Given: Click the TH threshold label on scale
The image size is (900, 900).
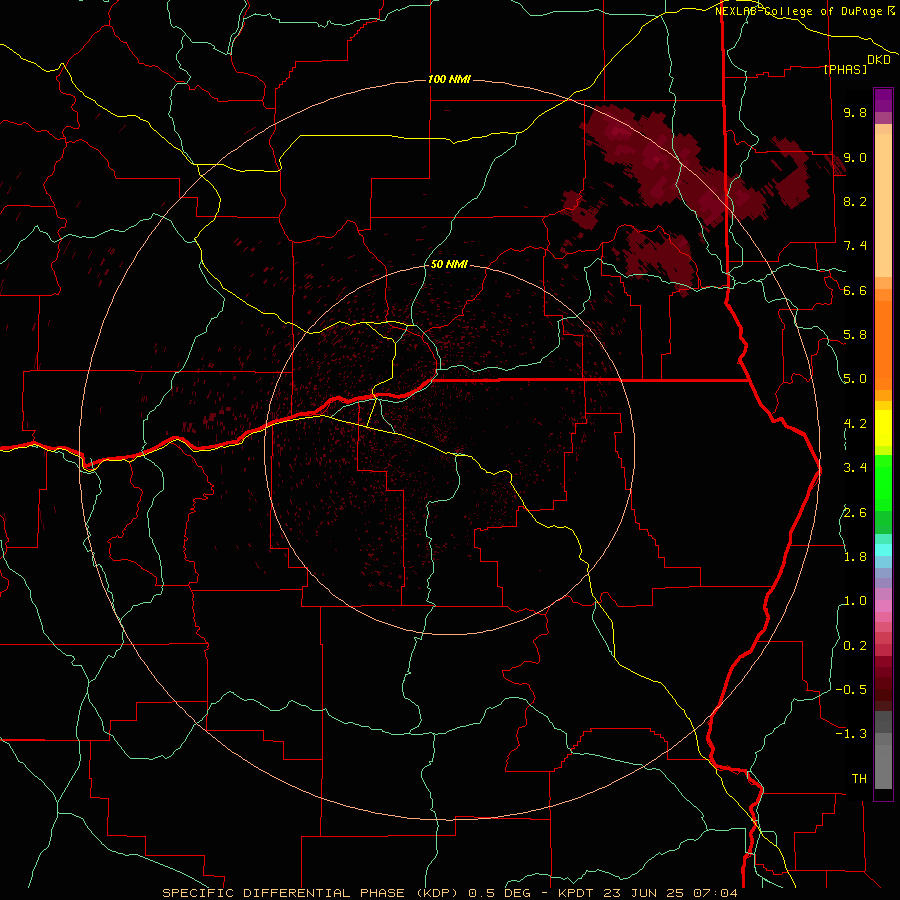Looking at the screenshot, I should [x=859, y=779].
